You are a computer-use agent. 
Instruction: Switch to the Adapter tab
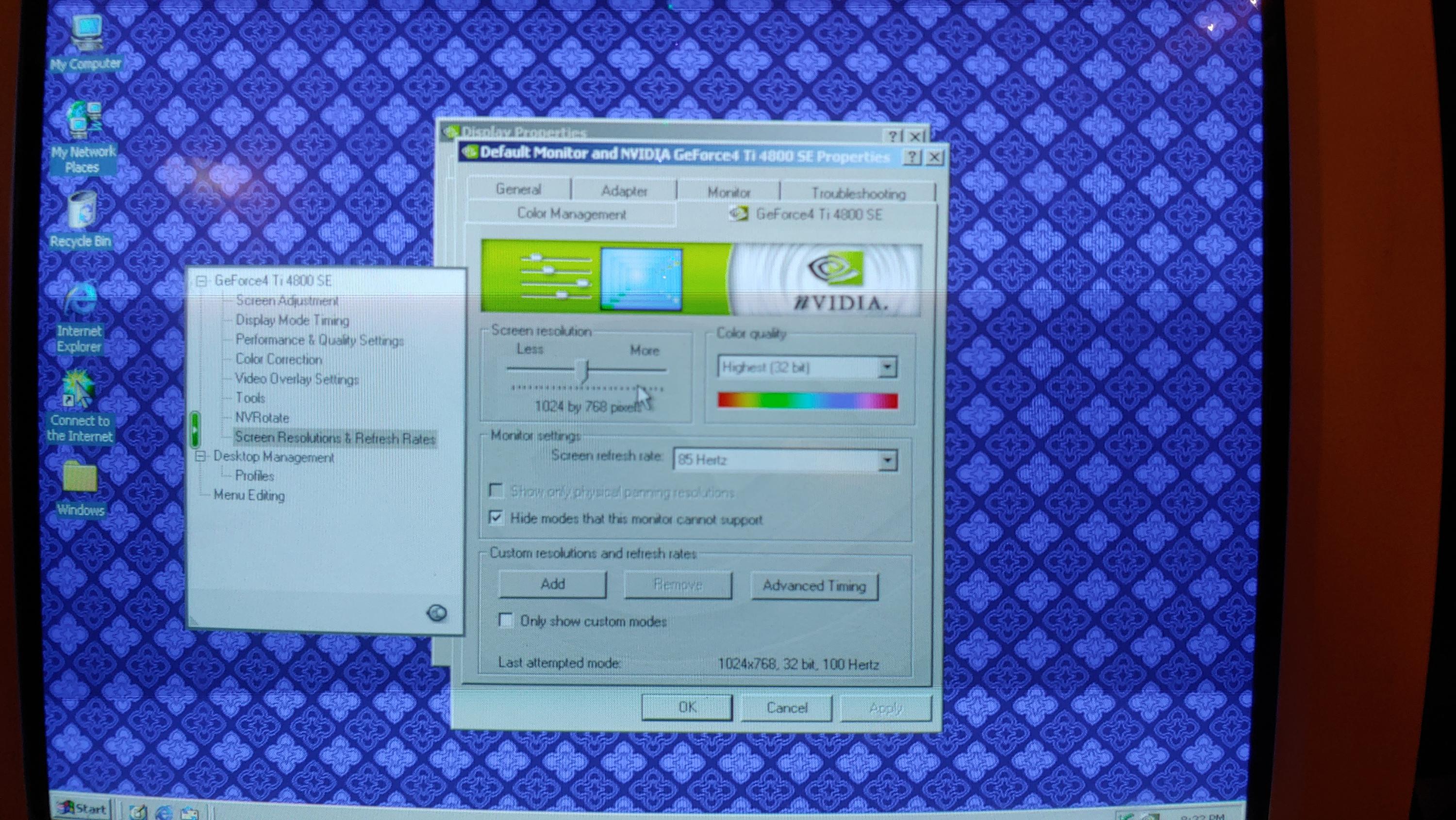624,191
